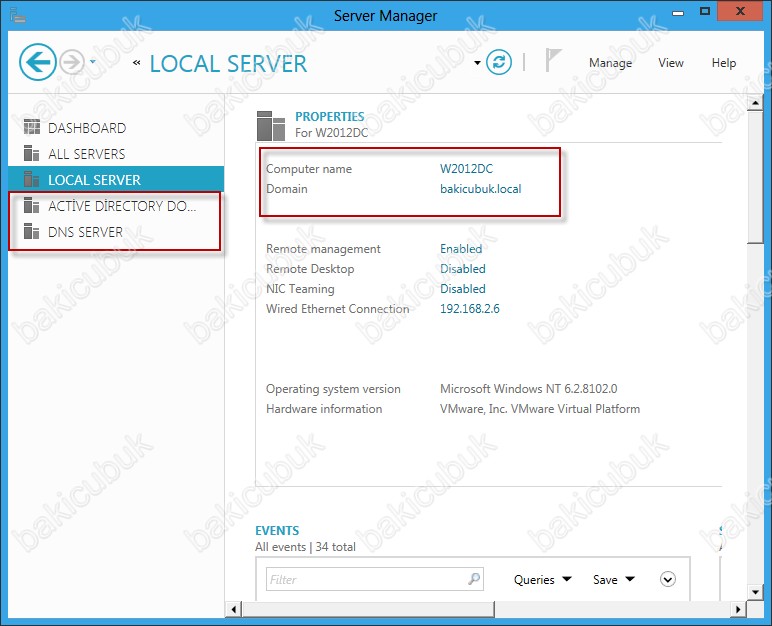Click the Local Server sidebar icon
The image size is (772, 626).
(x=32, y=179)
